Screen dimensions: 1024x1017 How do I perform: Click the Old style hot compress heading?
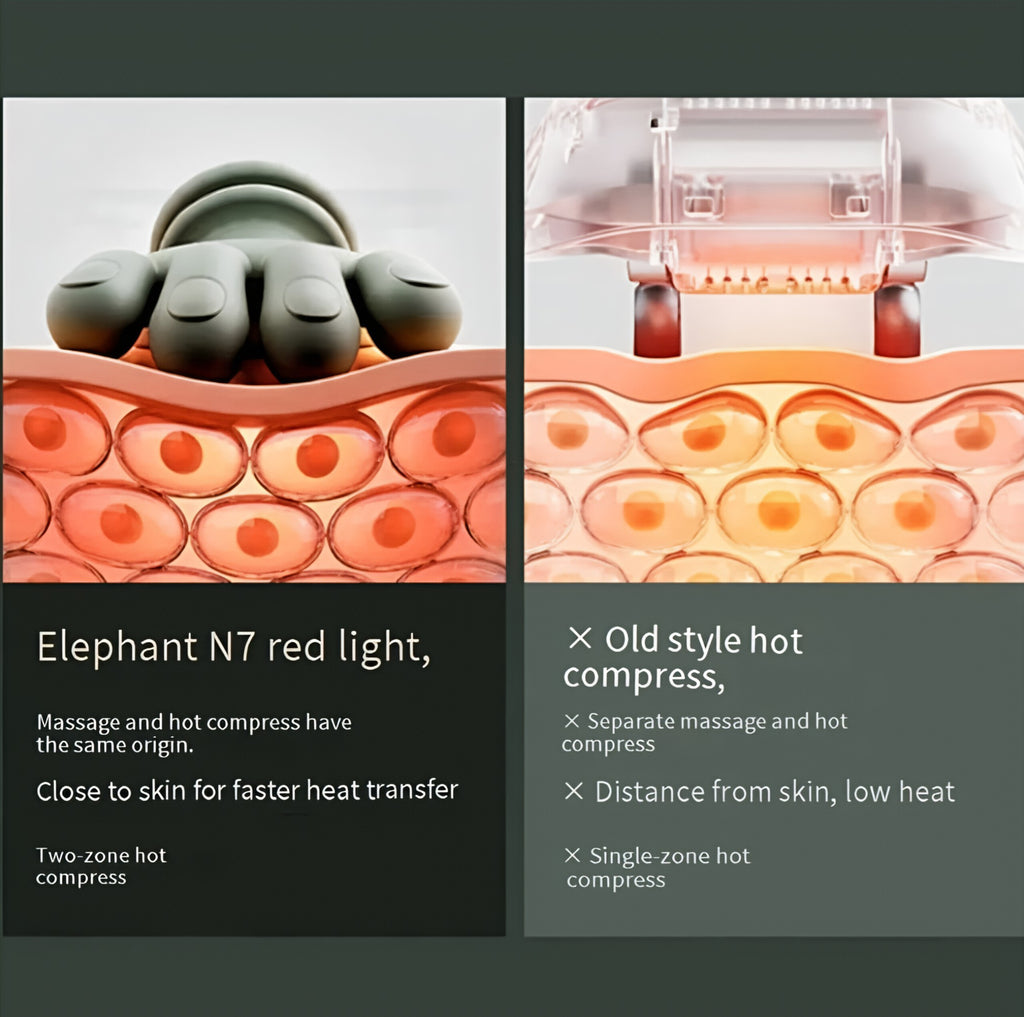(683, 658)
